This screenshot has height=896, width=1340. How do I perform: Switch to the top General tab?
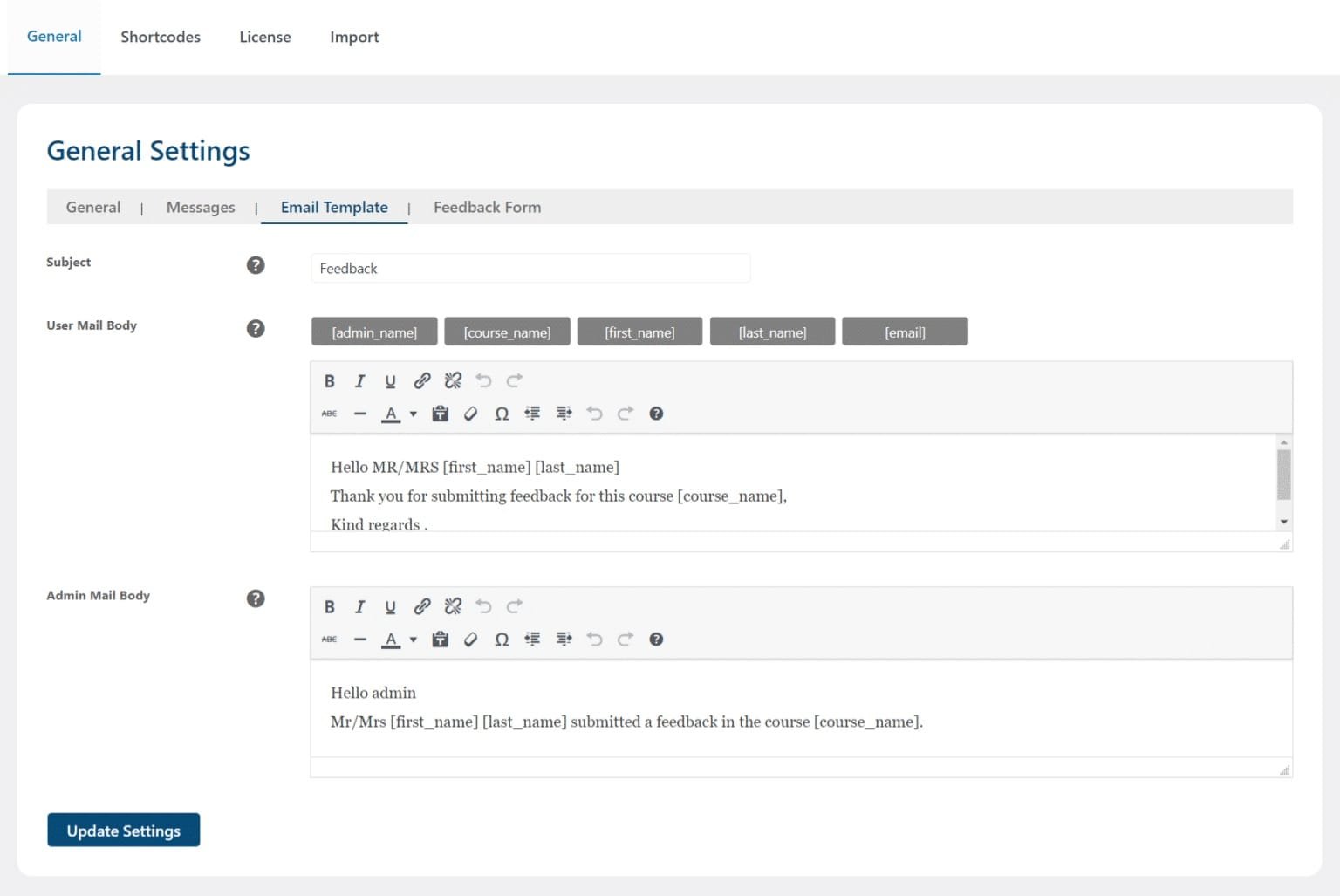(x=54, y=37)
